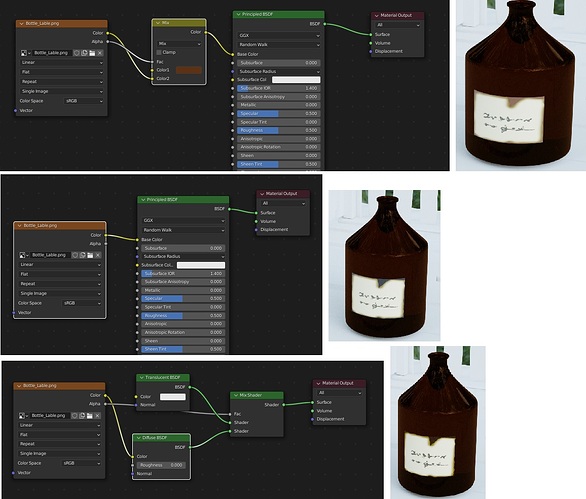586x499 pixels.
Task: Click Roughness slider in Mix-setup Principled BSDF
Action: click(x=279, y=130)
